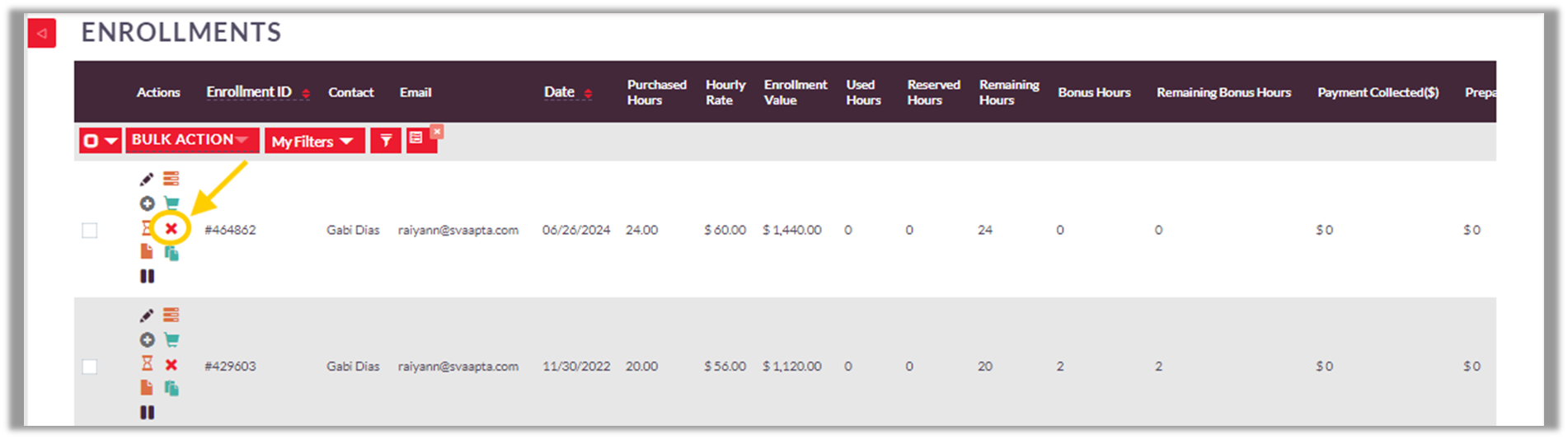1568x439 pixels.
Task: Open the document icon for enrollment #464862
Action: pos(147,251)
